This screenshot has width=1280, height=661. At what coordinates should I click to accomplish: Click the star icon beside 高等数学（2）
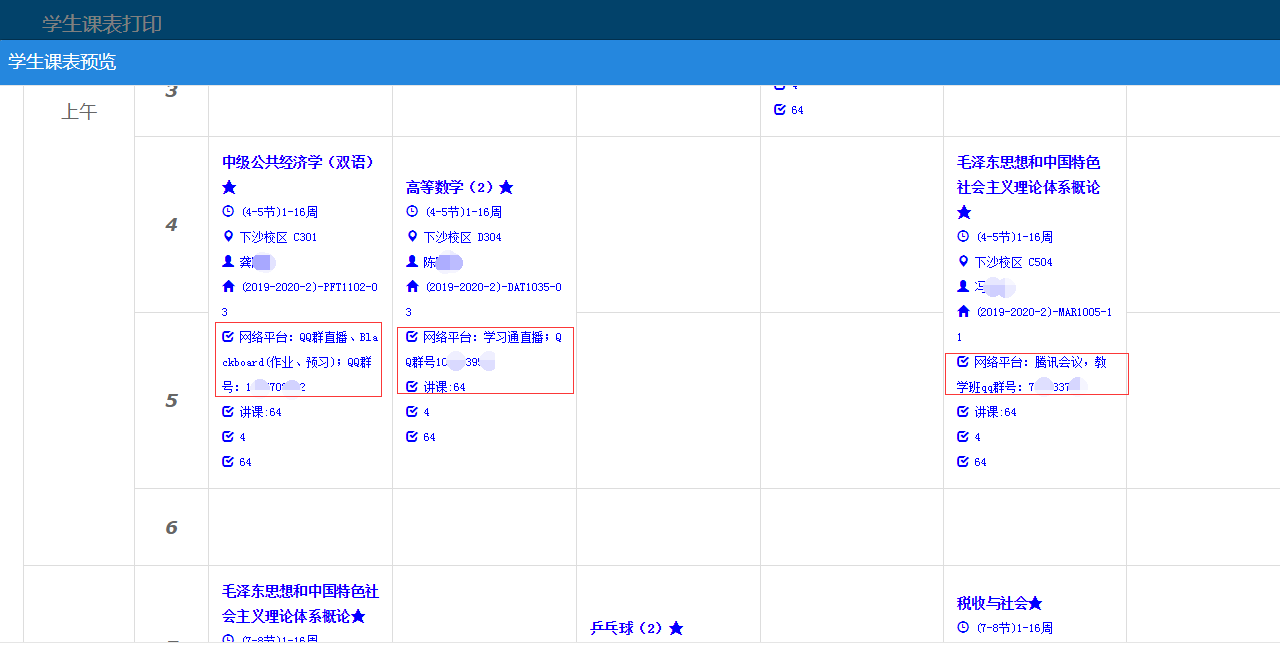pyautogui.click(x=506, y=187)
